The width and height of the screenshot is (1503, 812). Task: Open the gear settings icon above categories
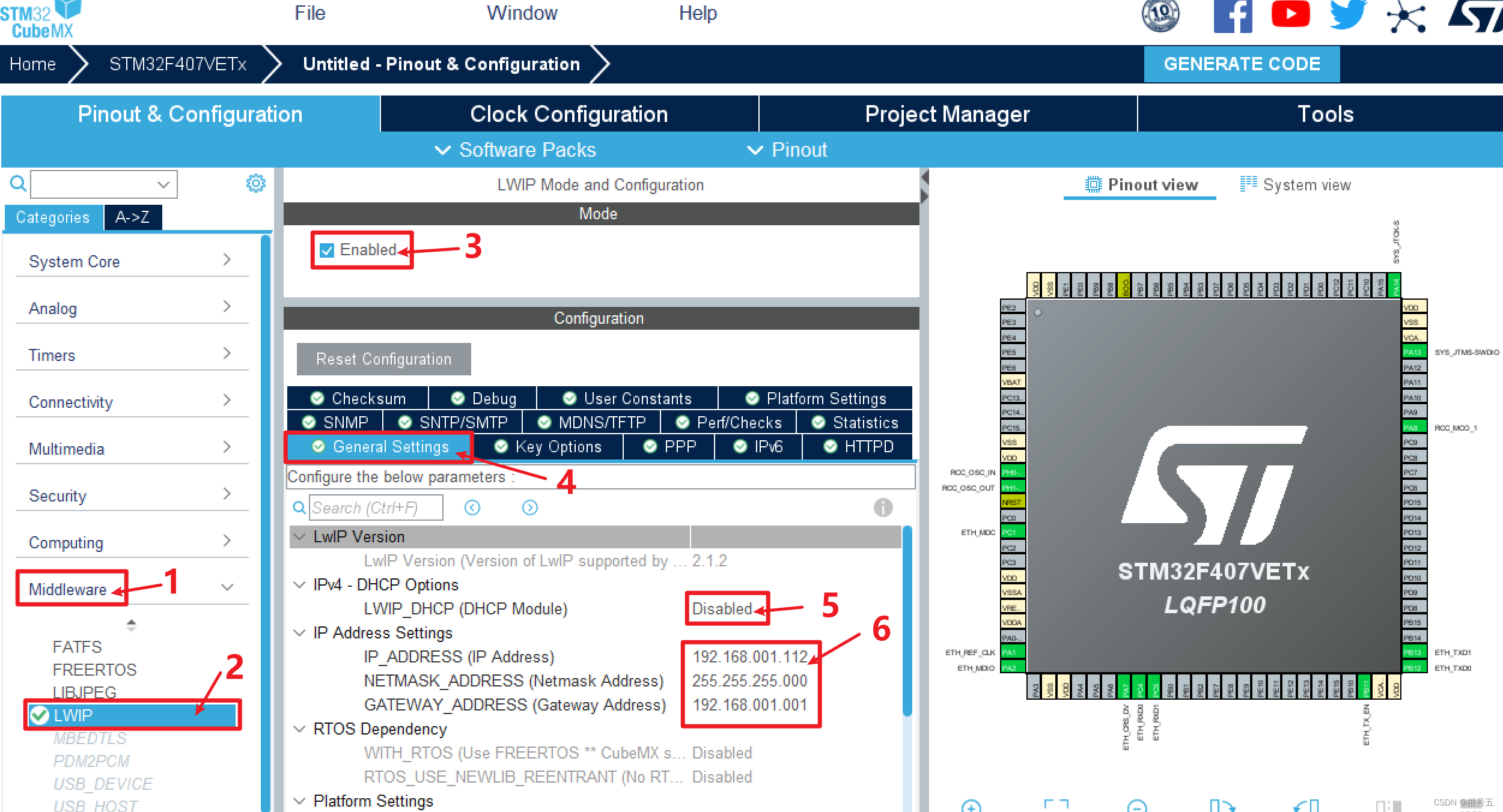pos(256,183)
